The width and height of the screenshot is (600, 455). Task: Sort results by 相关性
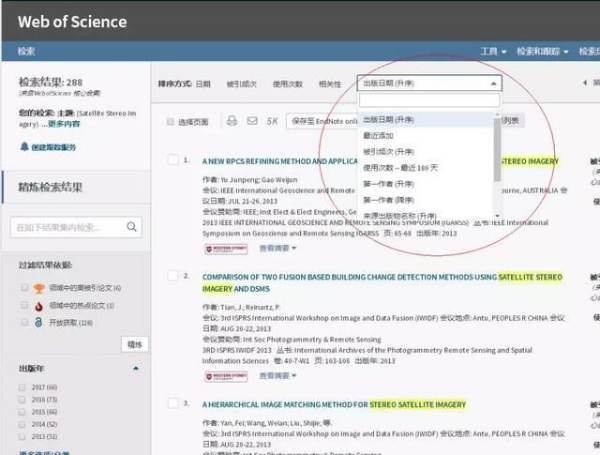[x=330, y=84]
